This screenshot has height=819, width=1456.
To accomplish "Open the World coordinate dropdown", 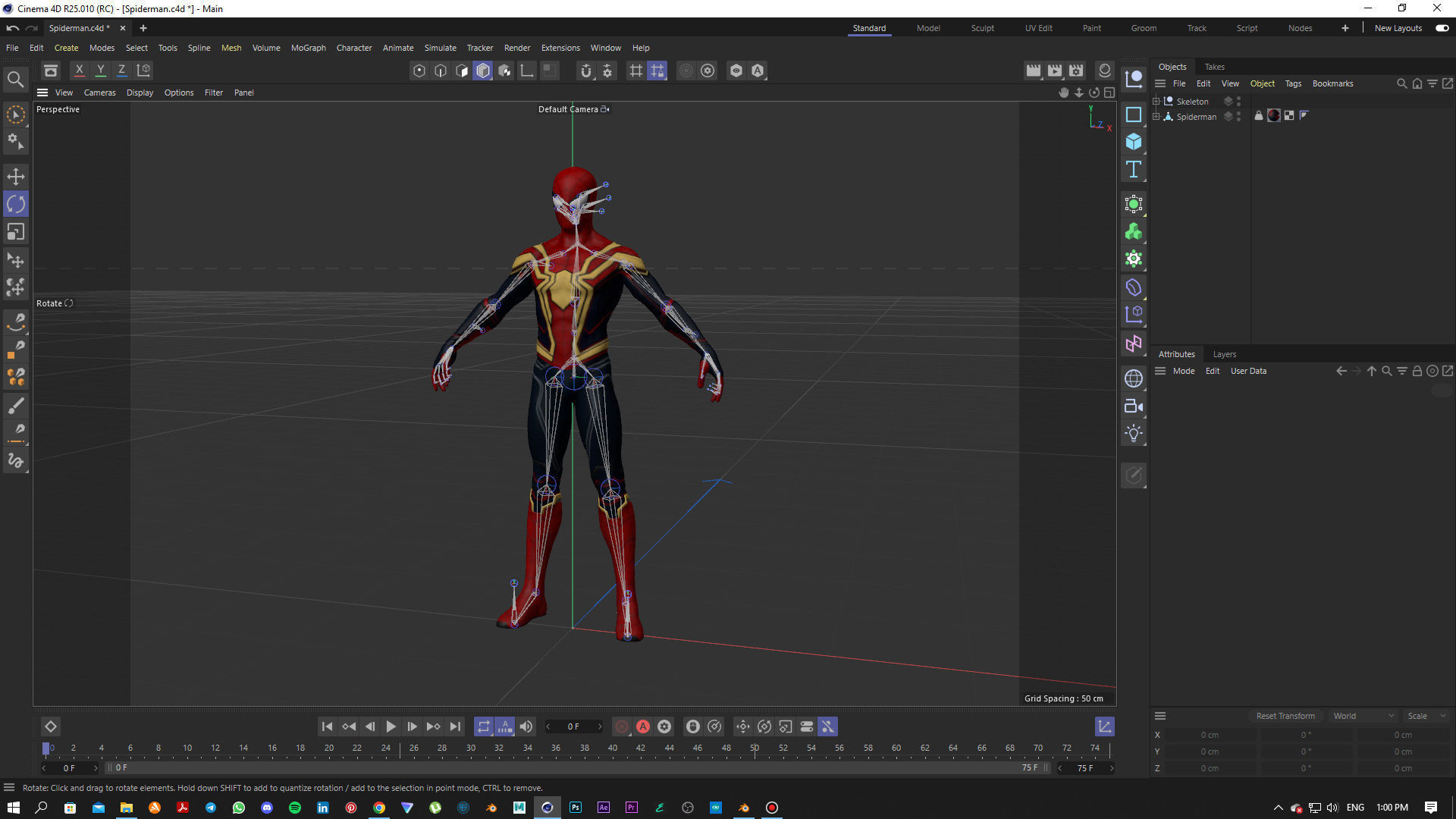I will pos(1363,716).
